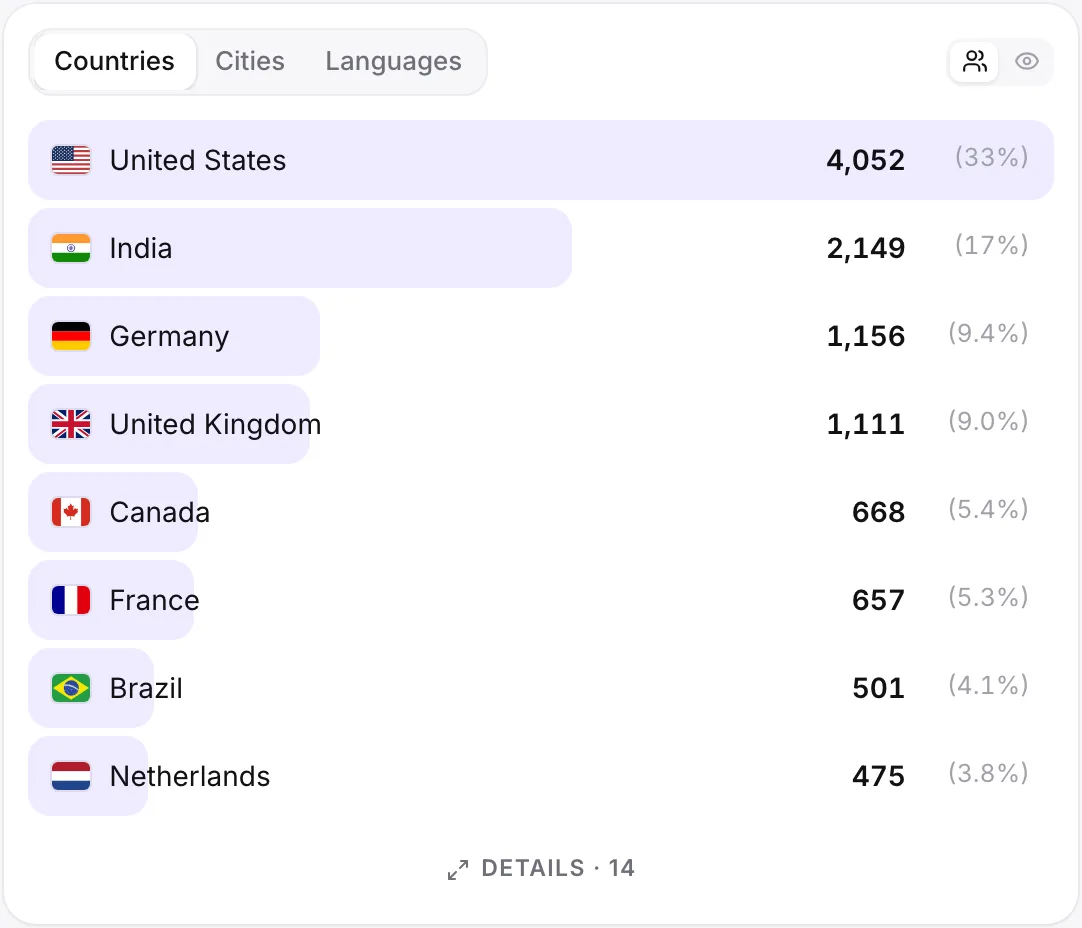1082x928 pixels.
Task: Switch to the Countries tab
Action: pyautogui.click(x=115, y=61)
